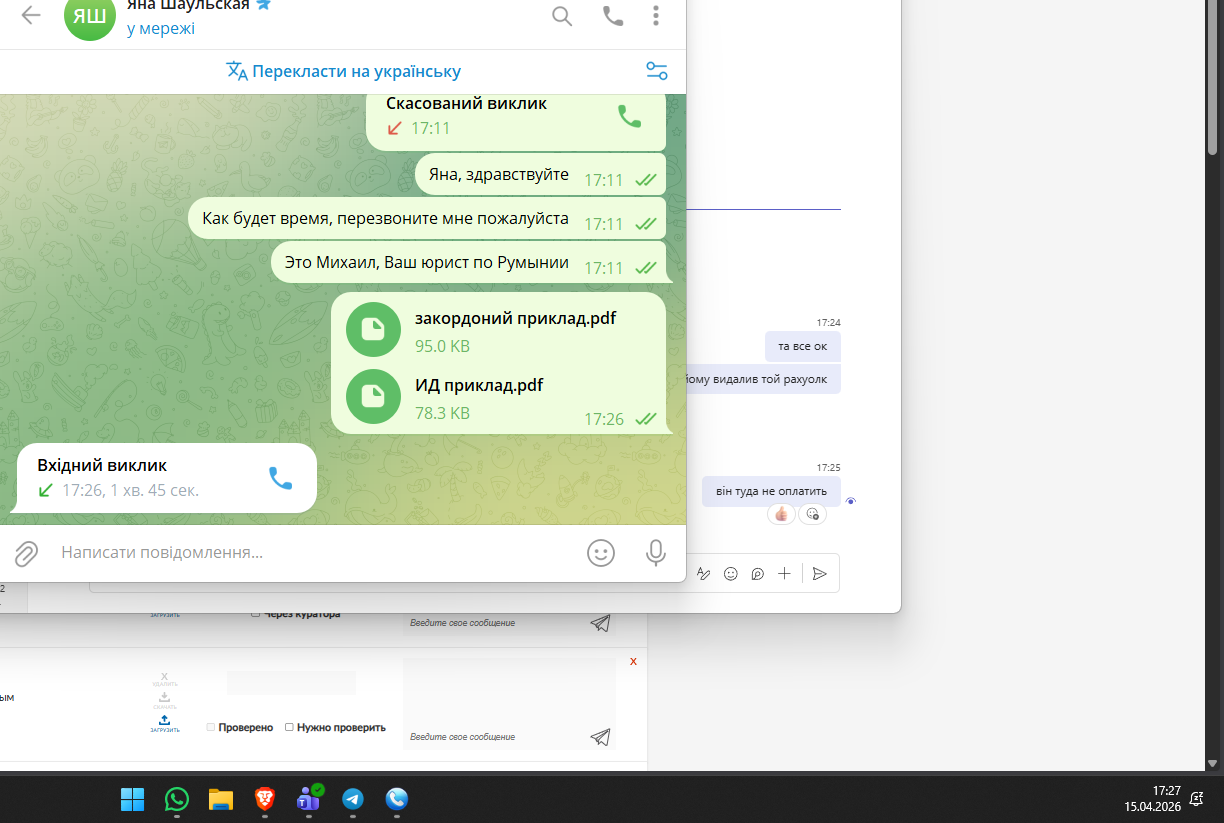Open taskbar clock showing 17:27
The width and height of the screenshot is (1224, 823).
(x=1152, y=798)
